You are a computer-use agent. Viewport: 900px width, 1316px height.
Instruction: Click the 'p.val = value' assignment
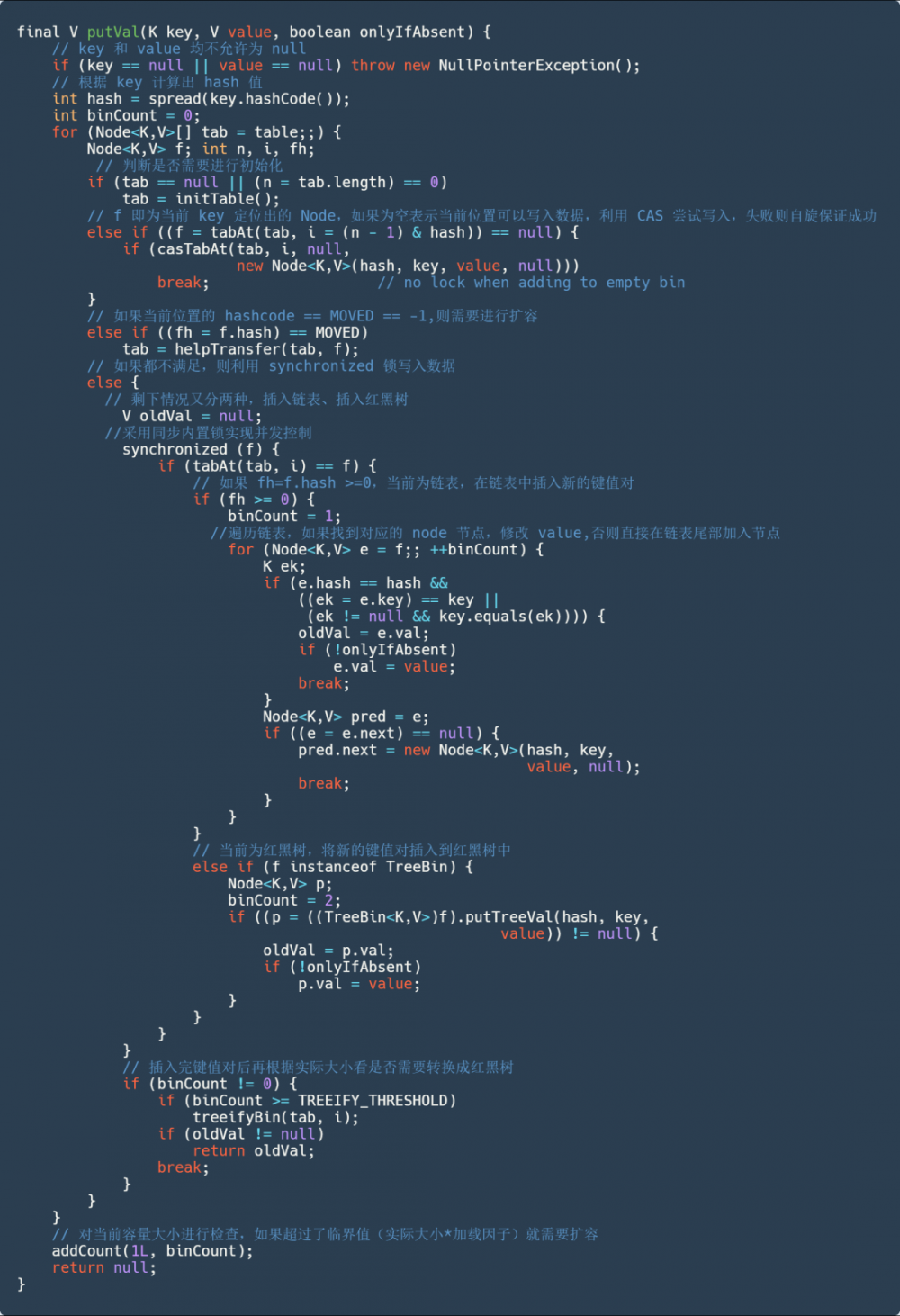tap(359, 983)
